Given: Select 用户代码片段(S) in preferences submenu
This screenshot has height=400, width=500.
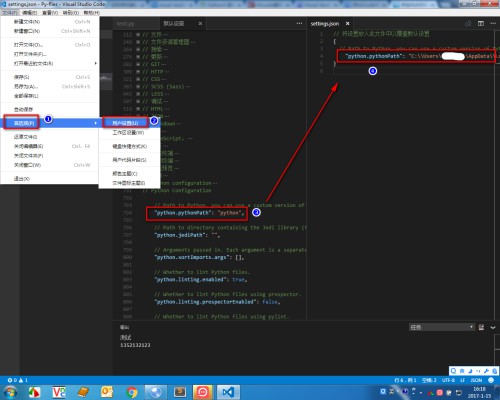Looking at the screenshot, I should [x=129, y=160].
